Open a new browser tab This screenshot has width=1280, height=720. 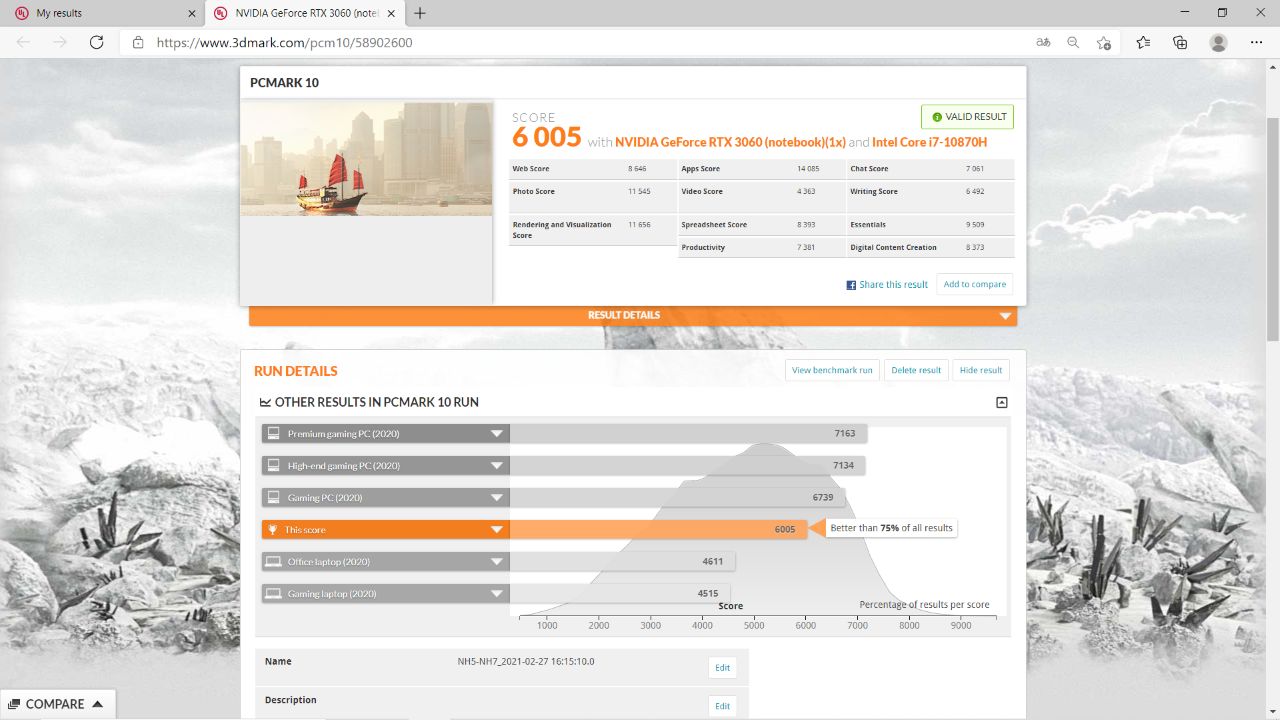coord(420,13)
